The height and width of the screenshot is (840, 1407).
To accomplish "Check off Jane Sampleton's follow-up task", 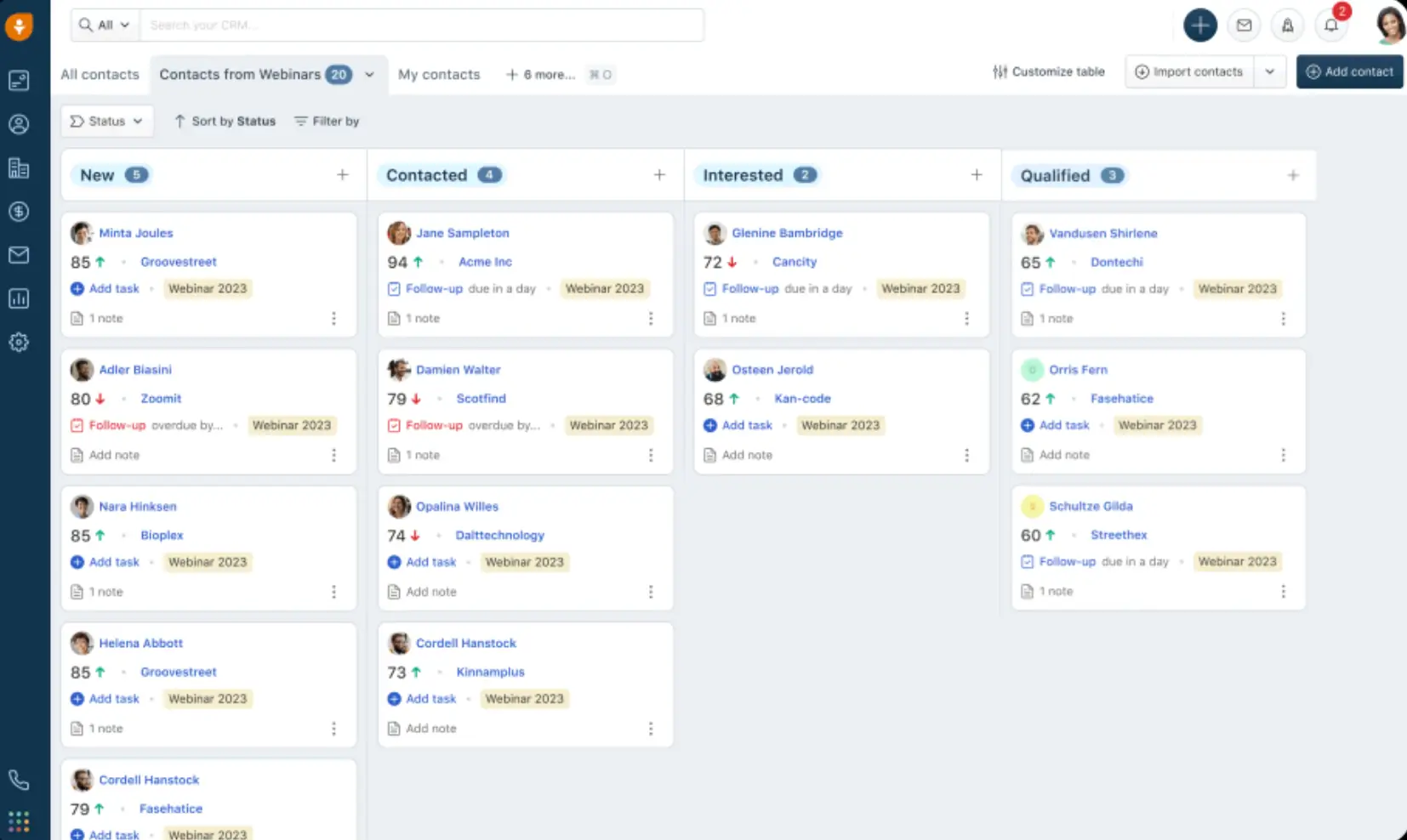I will [x=394, y=288].
